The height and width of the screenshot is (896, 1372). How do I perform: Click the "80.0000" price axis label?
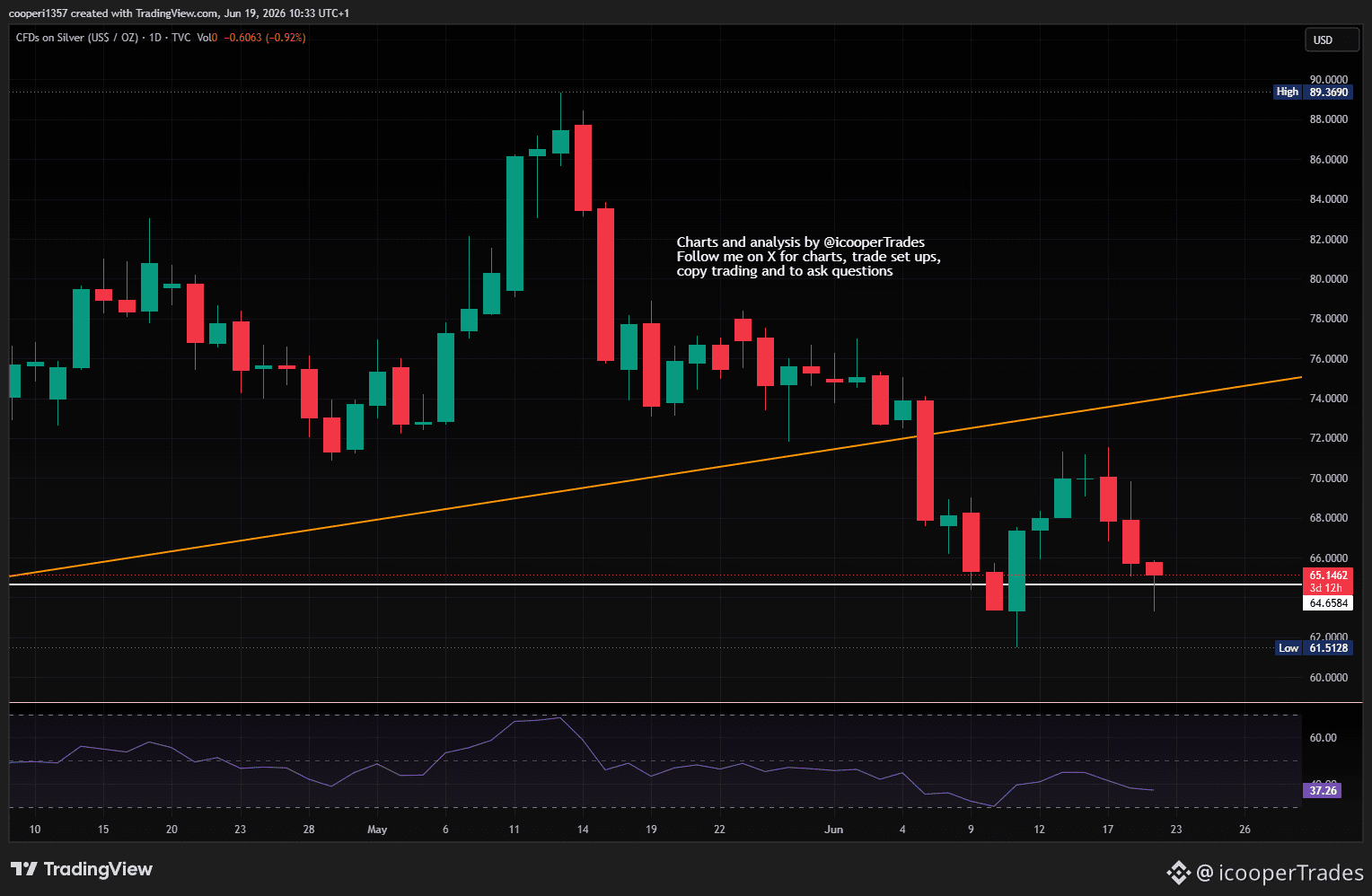click(x=1329, y=279)
